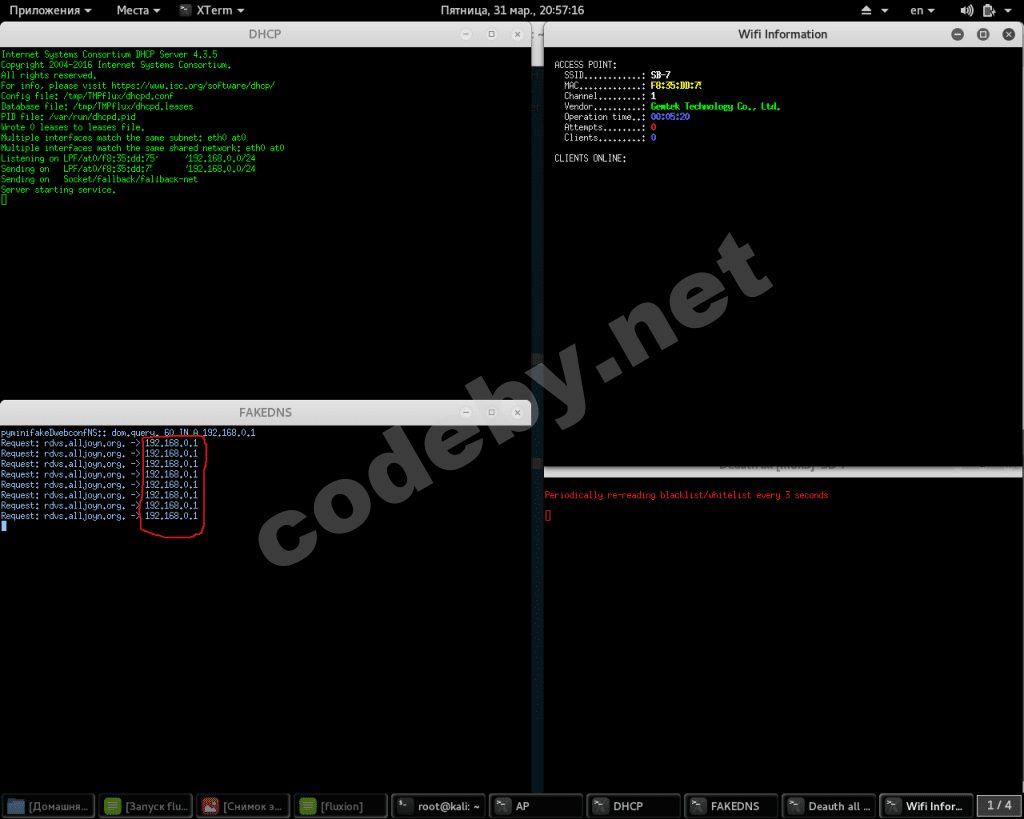Close the Wifi Information window
The image size is (1024, 819).
pos(1008,34)
